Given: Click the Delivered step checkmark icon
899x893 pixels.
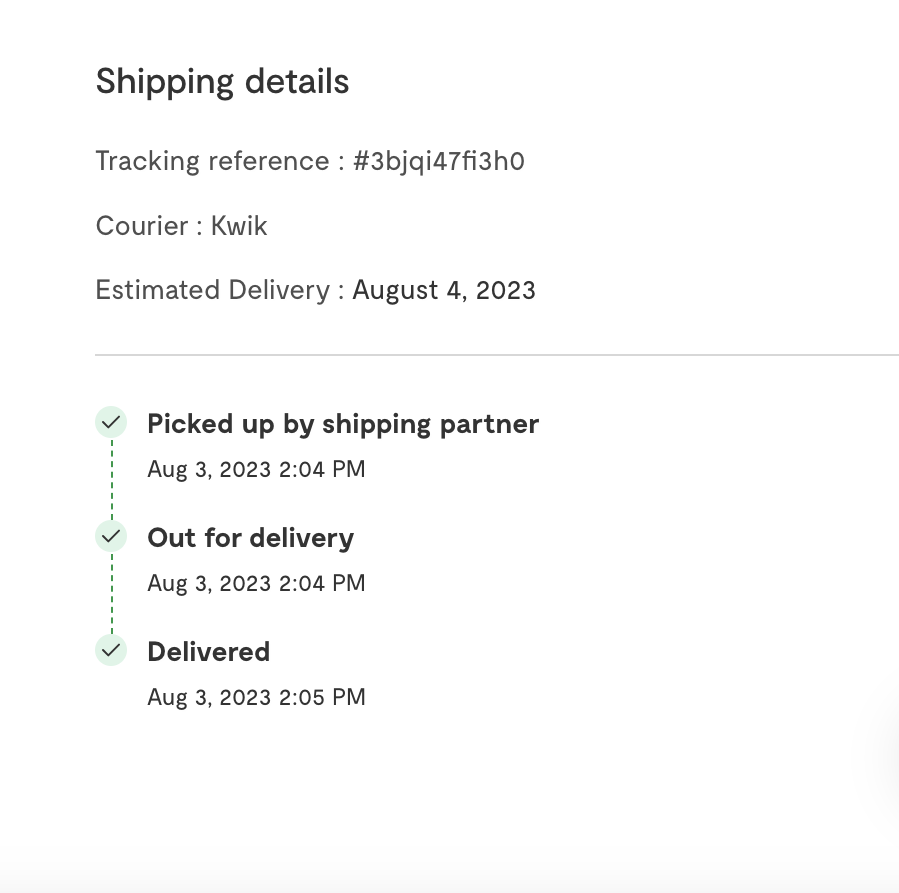Looking at the screenshot, I should tap(111, 651).
